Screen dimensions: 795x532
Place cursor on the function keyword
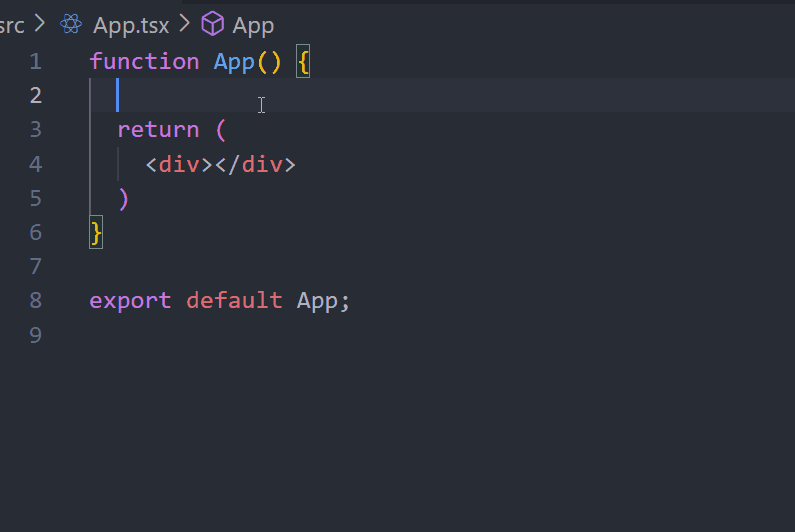point(144,62)
